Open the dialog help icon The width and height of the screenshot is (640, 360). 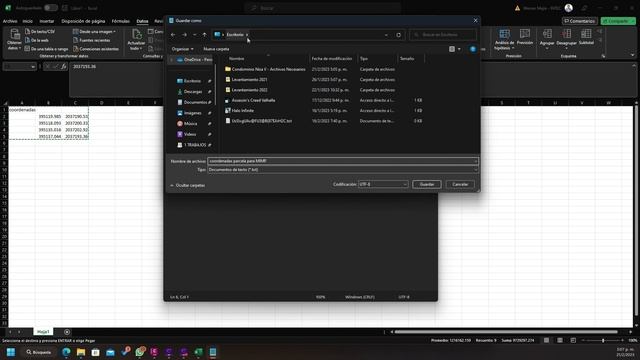(473, 49)
